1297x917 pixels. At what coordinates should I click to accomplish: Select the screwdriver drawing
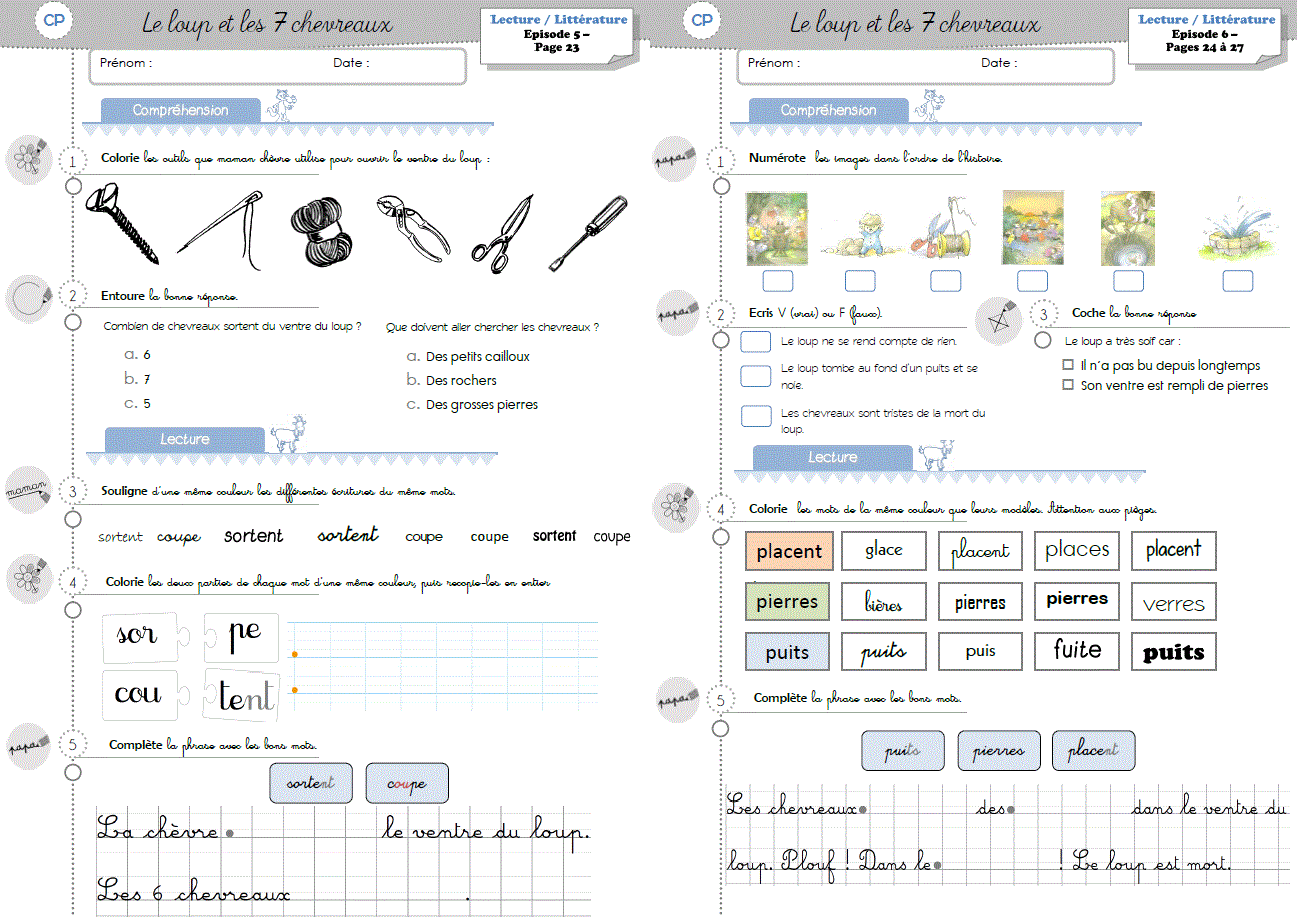click(x=589, y=232)
